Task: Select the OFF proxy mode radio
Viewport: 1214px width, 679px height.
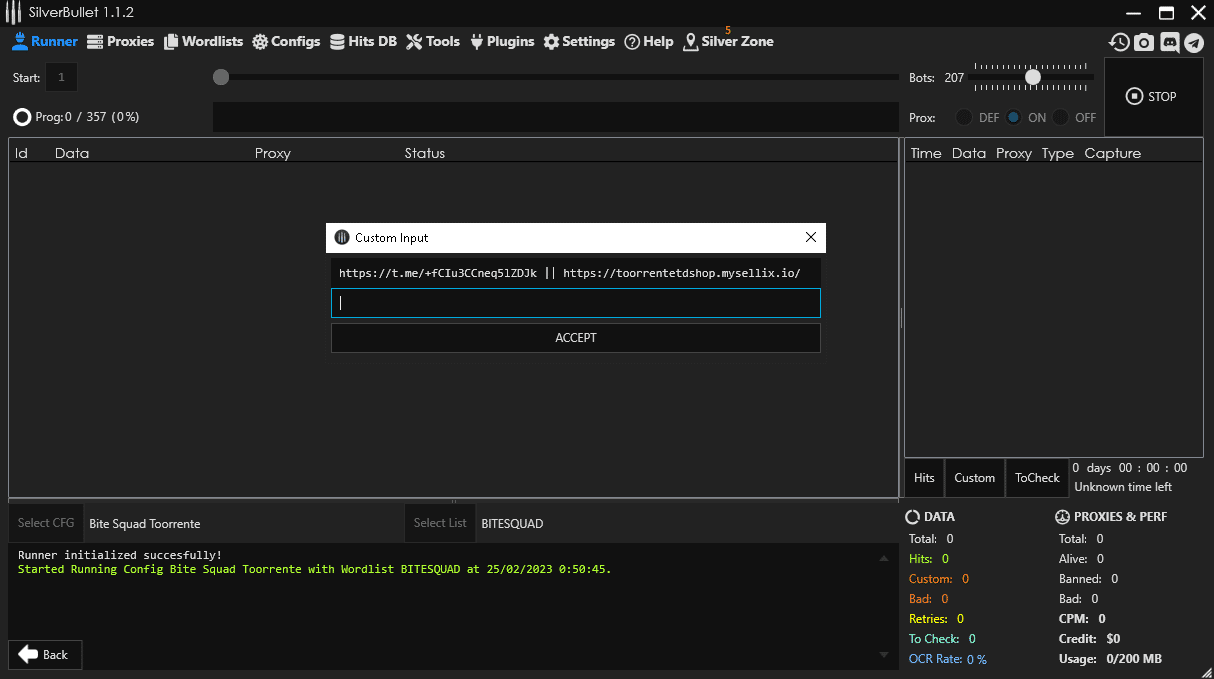Action: pyautogui.click(x=1061, y=117)
